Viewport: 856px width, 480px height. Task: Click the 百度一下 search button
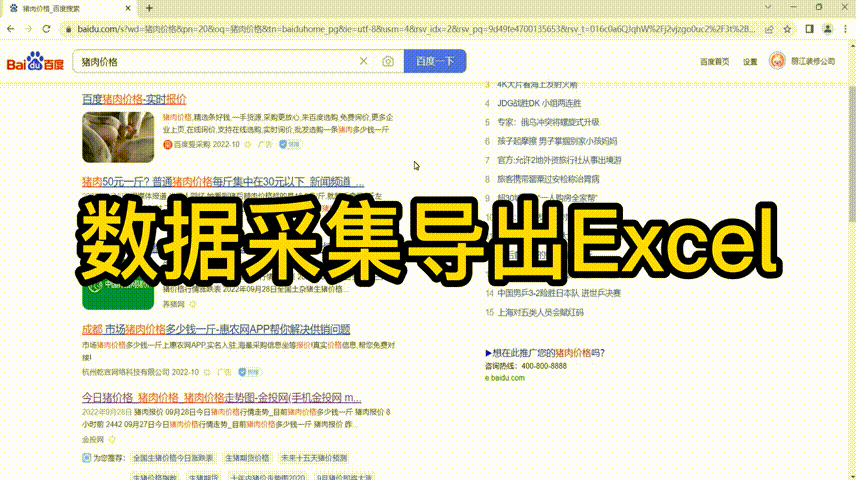[x=435, y=61]
